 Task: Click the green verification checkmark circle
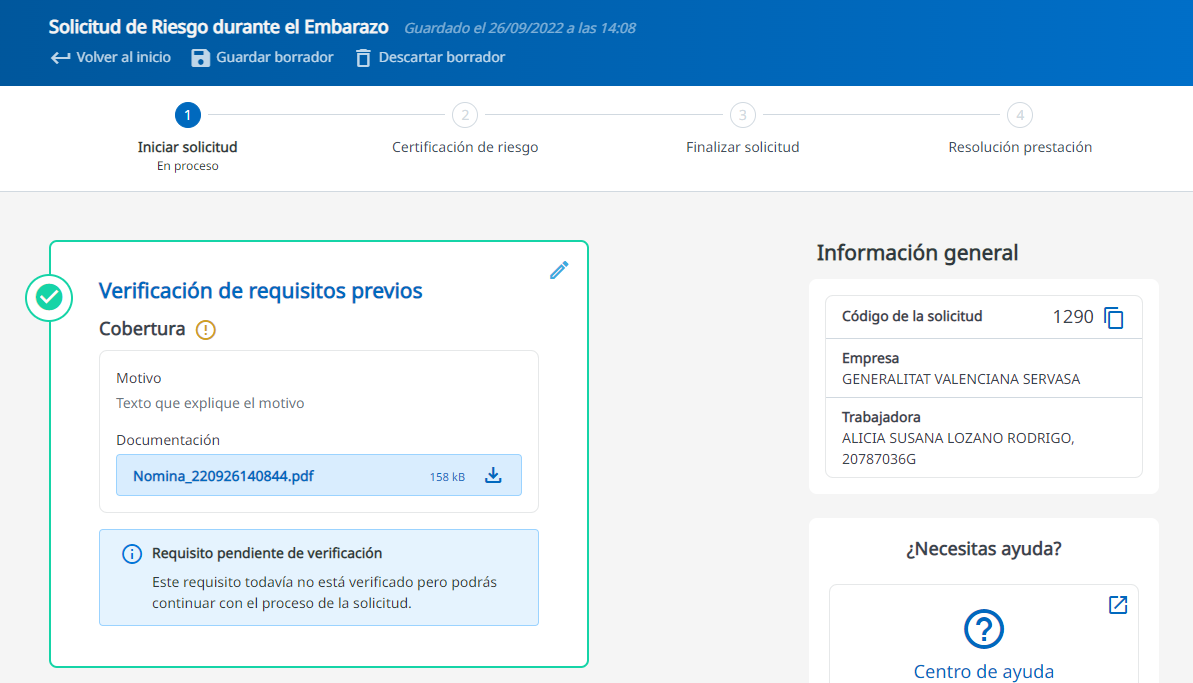49,297
